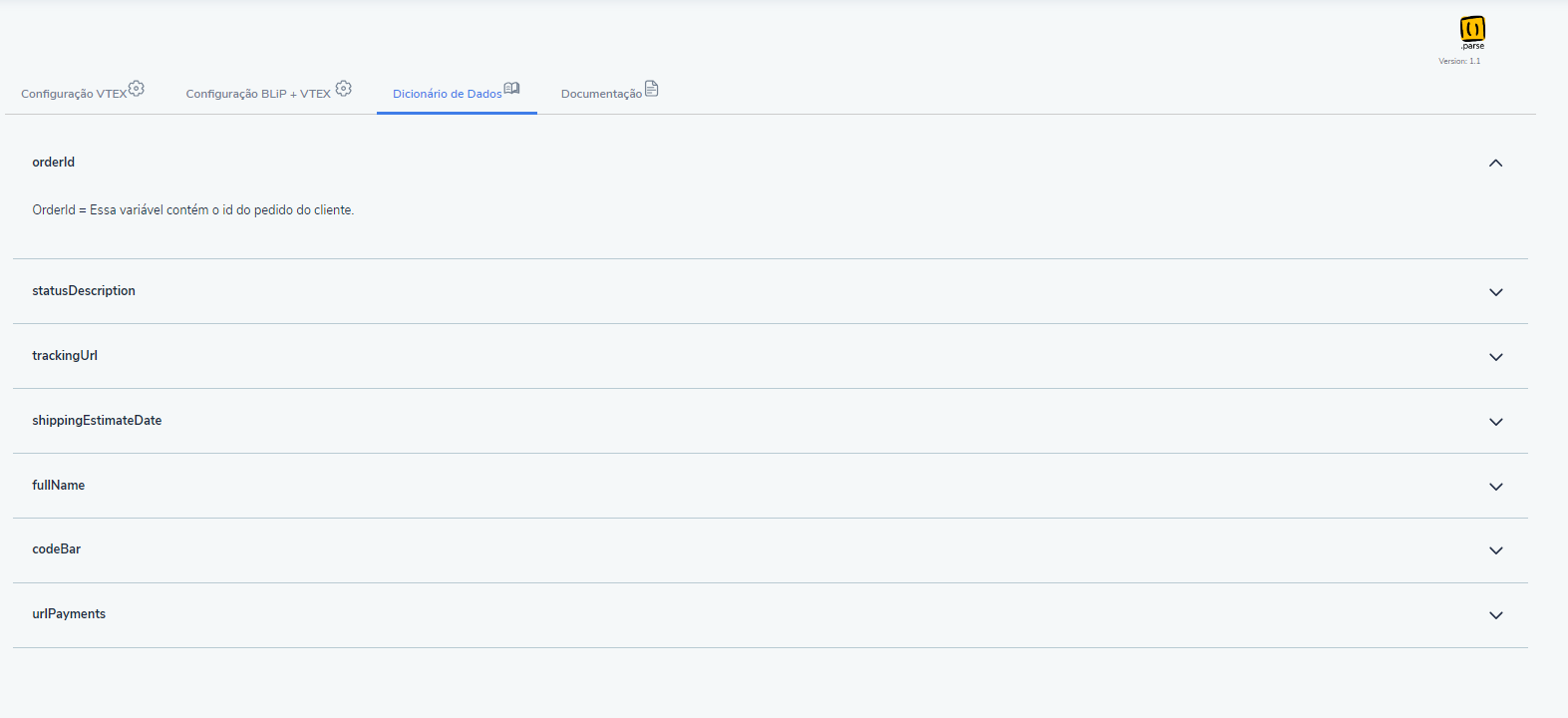Click the statusDescription row label
Image resolution: width=1568 pixels, height=718 pixels.
[x=84, y=291]
